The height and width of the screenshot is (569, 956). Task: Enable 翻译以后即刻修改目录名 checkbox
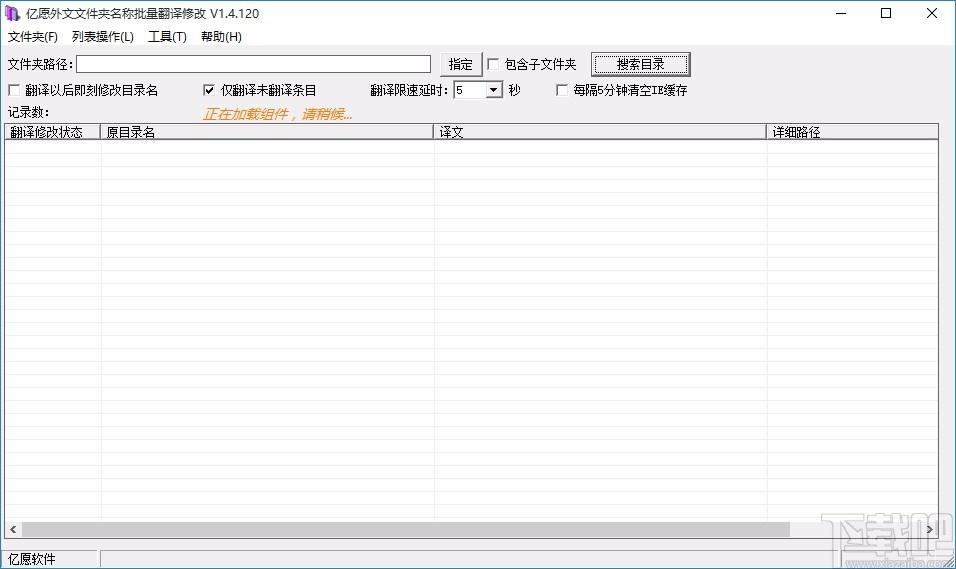(14, 90)
